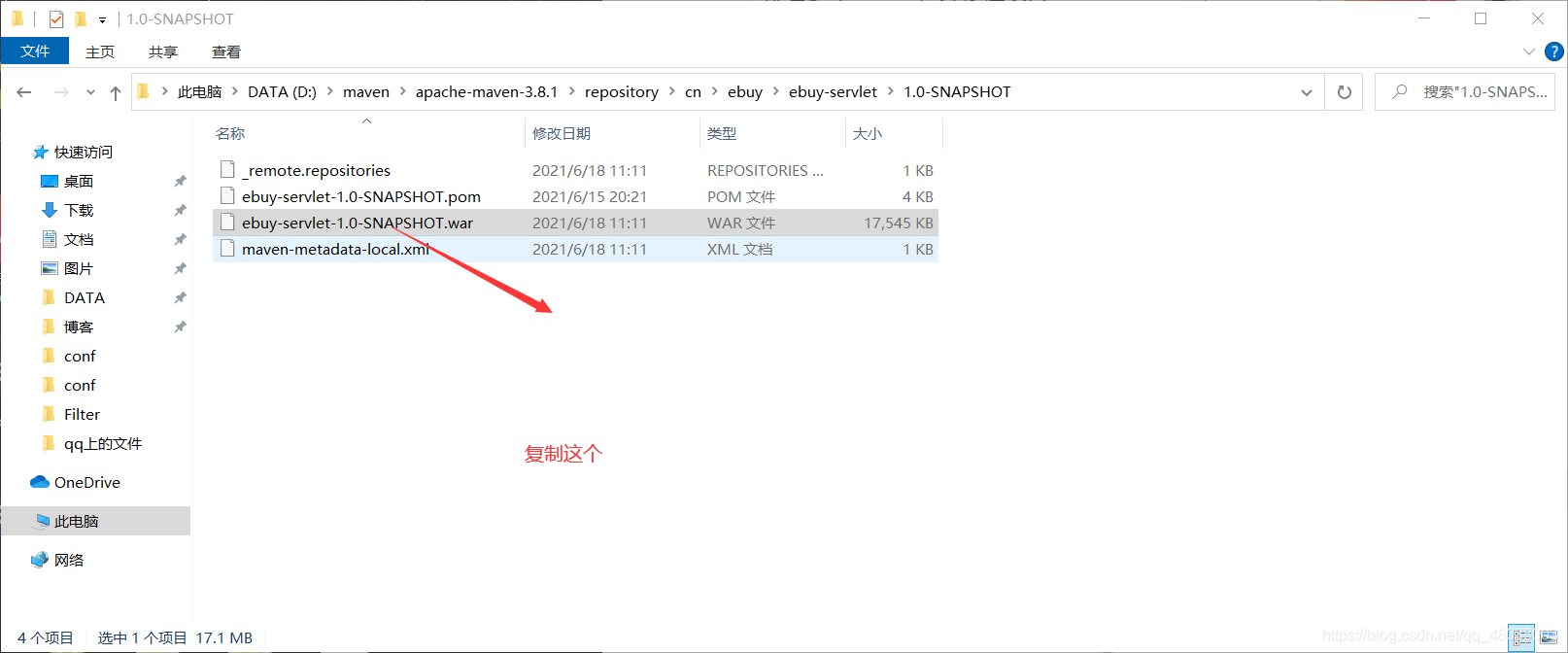1568x653 pixels.
Task: Open the 文件 (File) menu tab
Action: point(35,52)
